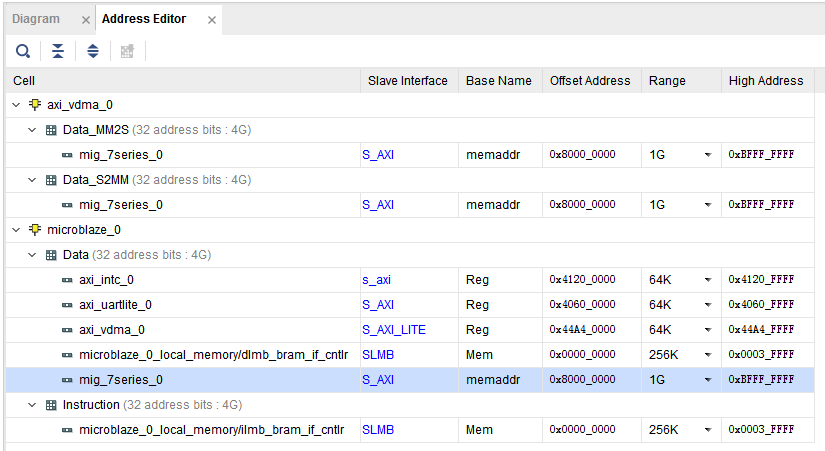Click the Search magnifier icon in toolbar

click(22, 51)
